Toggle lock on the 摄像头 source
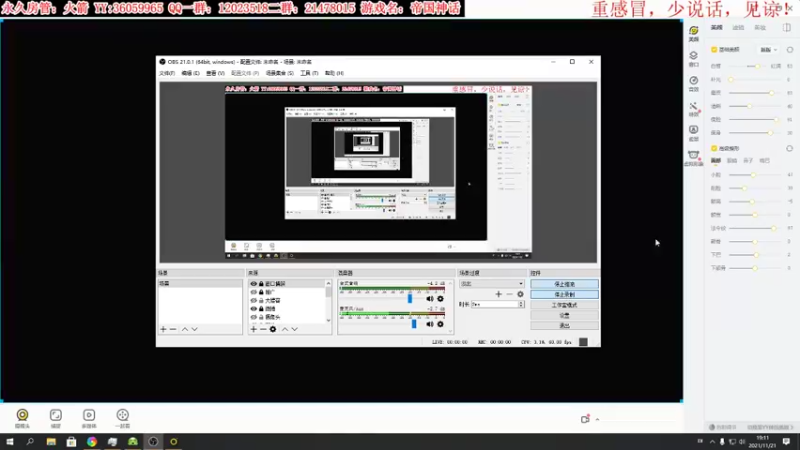 point(261,317)
